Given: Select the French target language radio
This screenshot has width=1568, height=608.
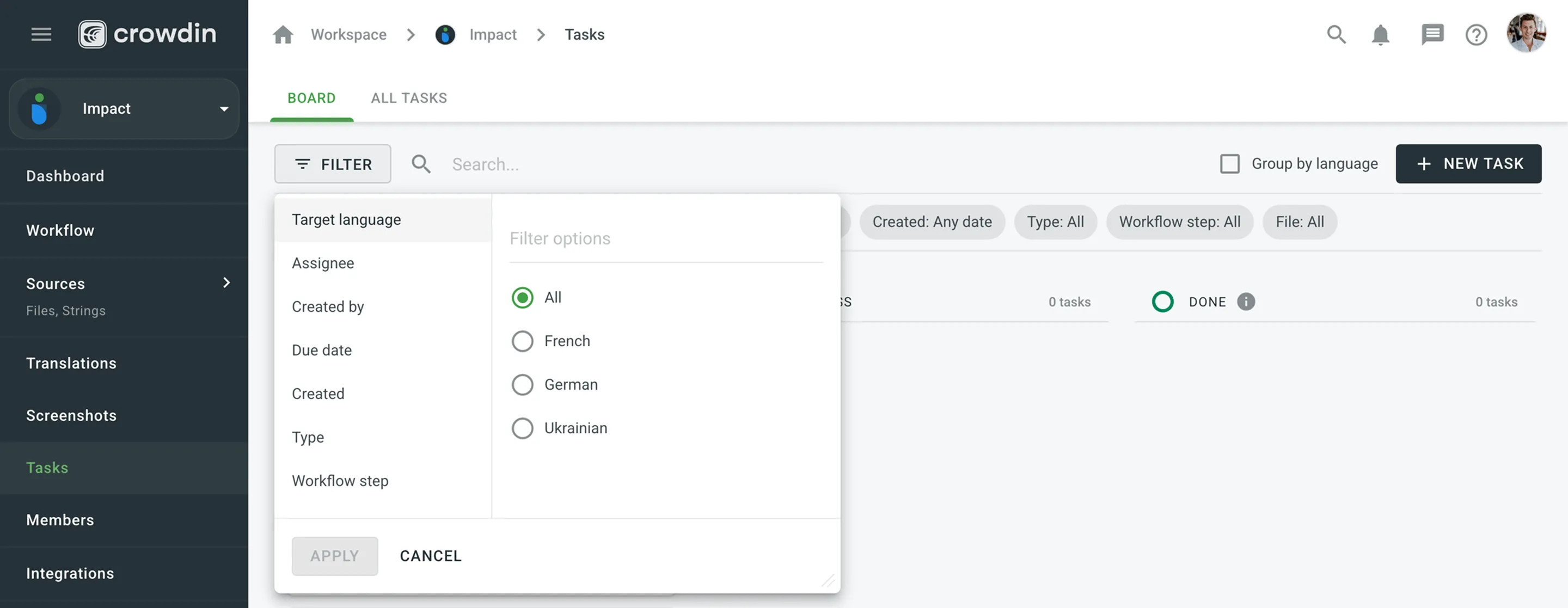Looking at the screenshot, I should click(522, 341).
